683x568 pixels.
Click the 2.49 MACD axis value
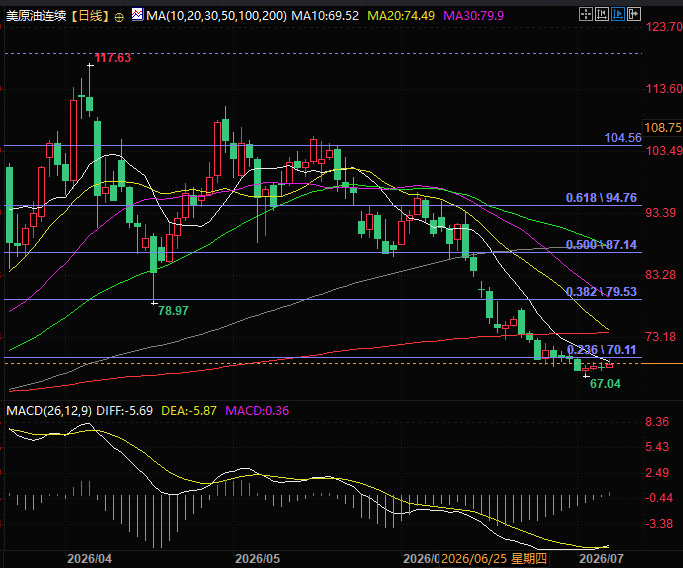[x=657, y=473]
